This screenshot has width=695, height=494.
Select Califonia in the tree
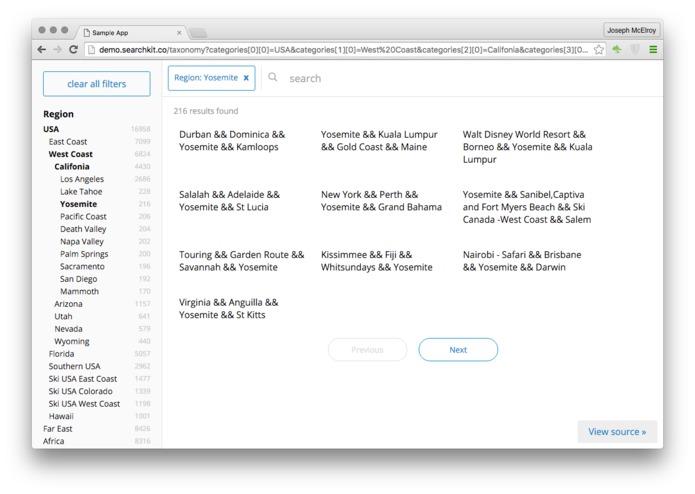point(72,166)
